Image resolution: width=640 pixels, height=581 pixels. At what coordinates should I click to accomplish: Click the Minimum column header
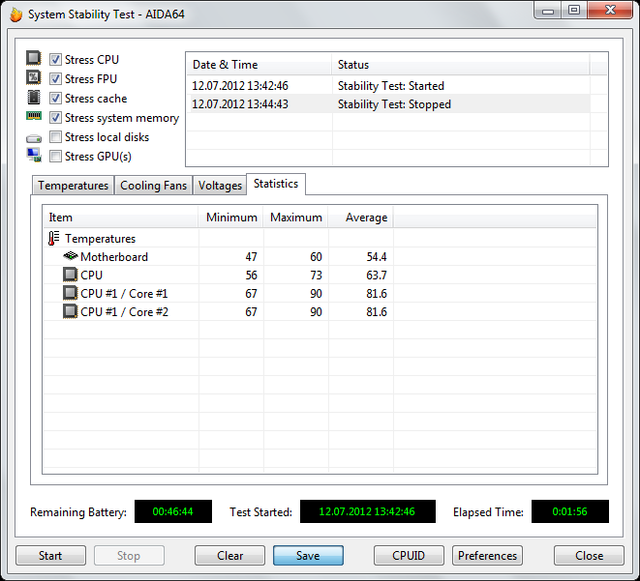click(231, 217)
